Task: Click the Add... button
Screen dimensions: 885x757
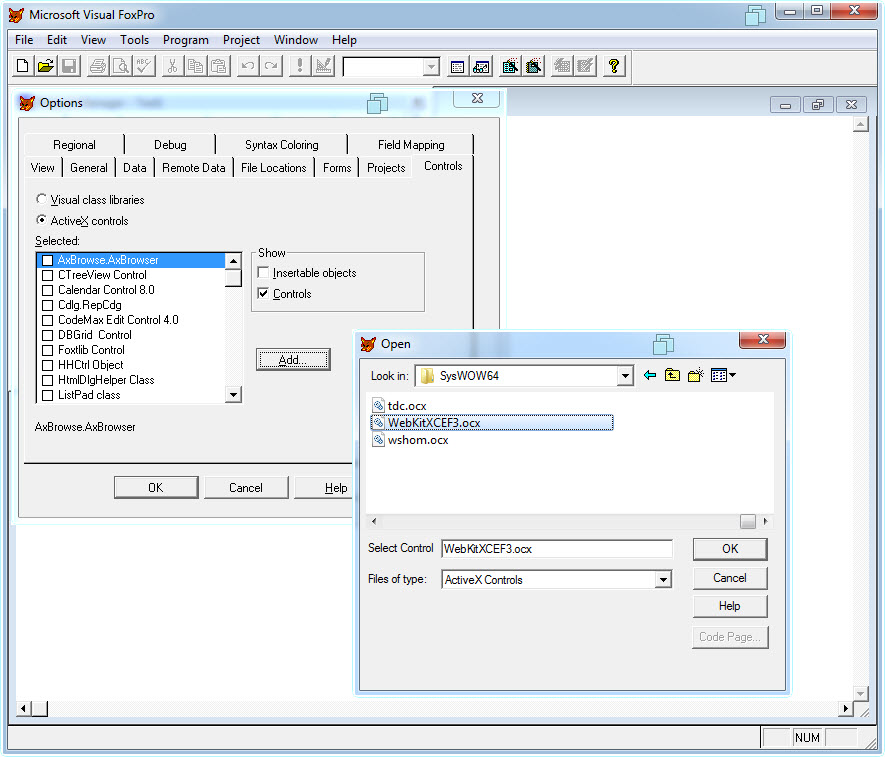Action: click(x=293, y=360)
